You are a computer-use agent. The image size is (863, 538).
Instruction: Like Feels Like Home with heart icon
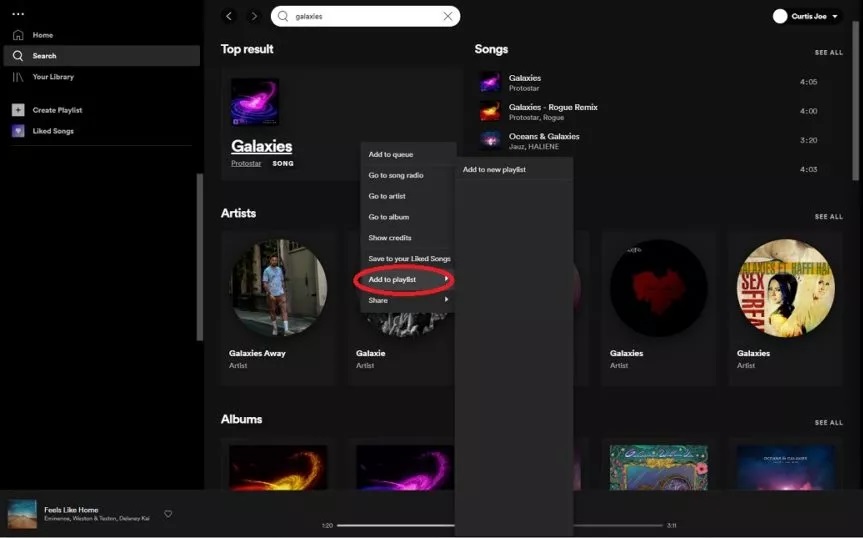168,514
